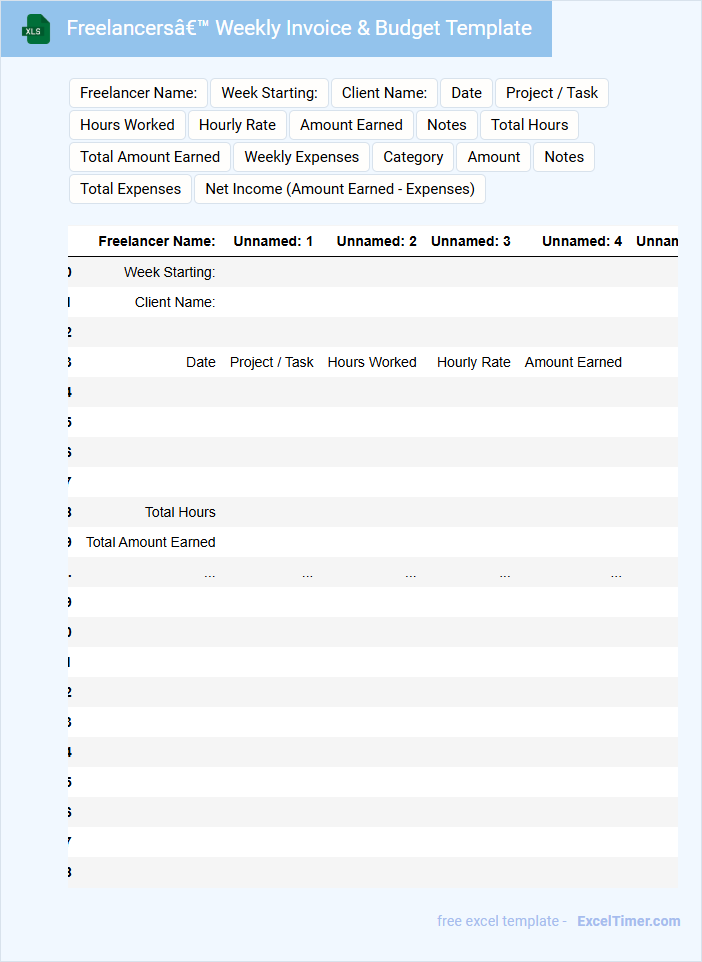This screenshot has height=962, width=702.
Task: Click the "Week Starting:" tag chip
Action: (269, 93)
